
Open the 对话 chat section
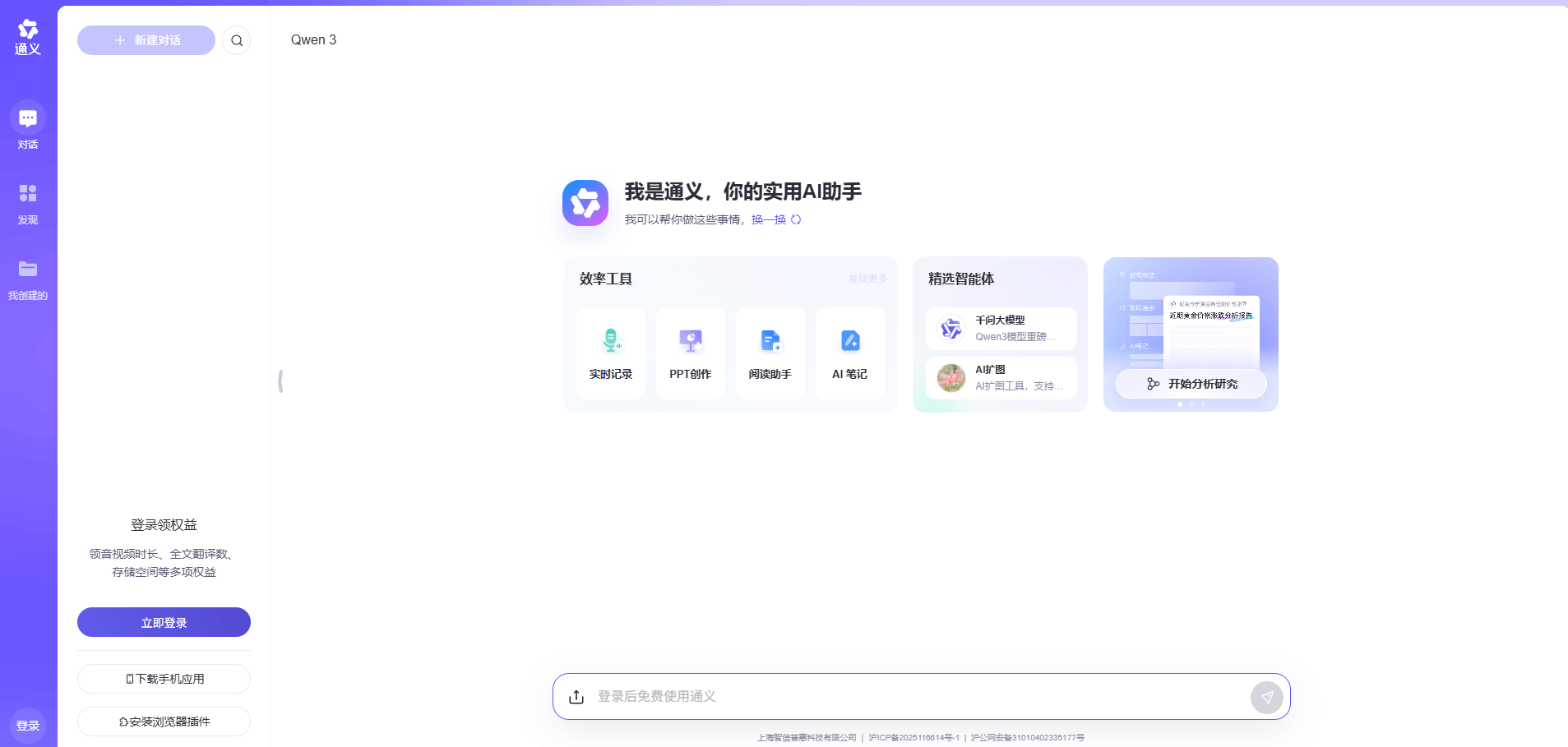point(28,126)
